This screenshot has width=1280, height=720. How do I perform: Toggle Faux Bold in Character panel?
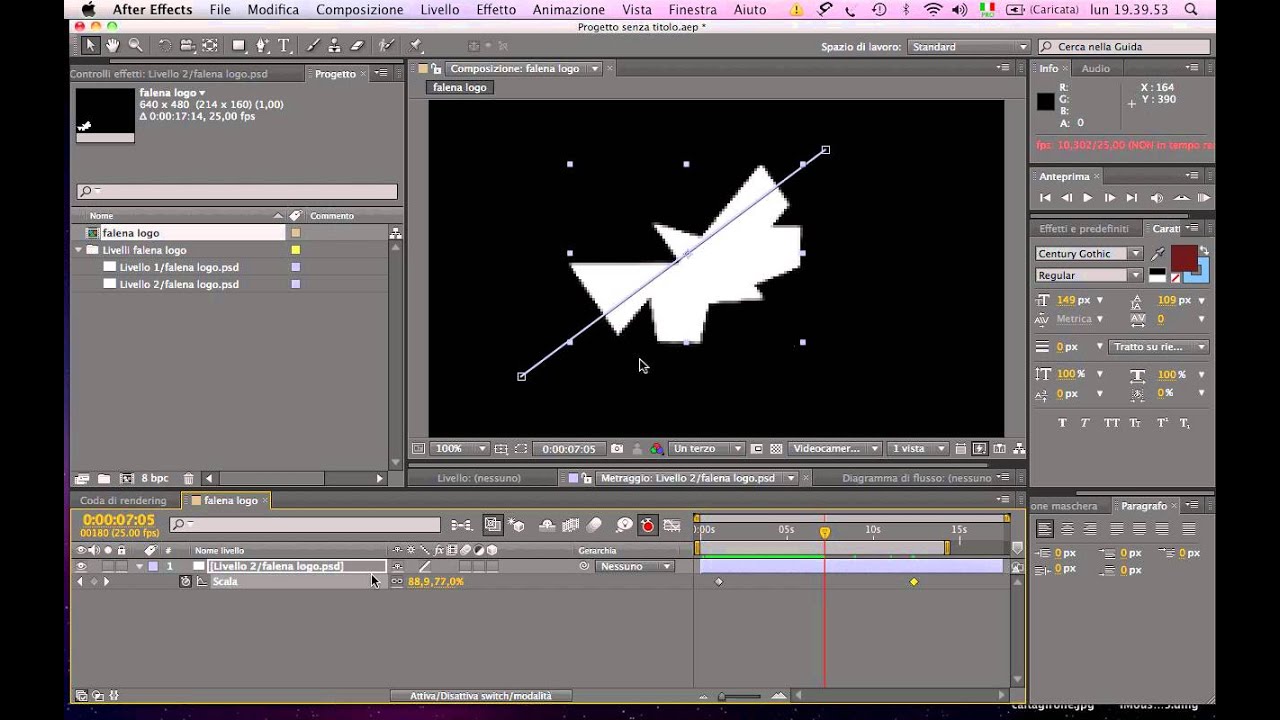tap(1062, 423)
